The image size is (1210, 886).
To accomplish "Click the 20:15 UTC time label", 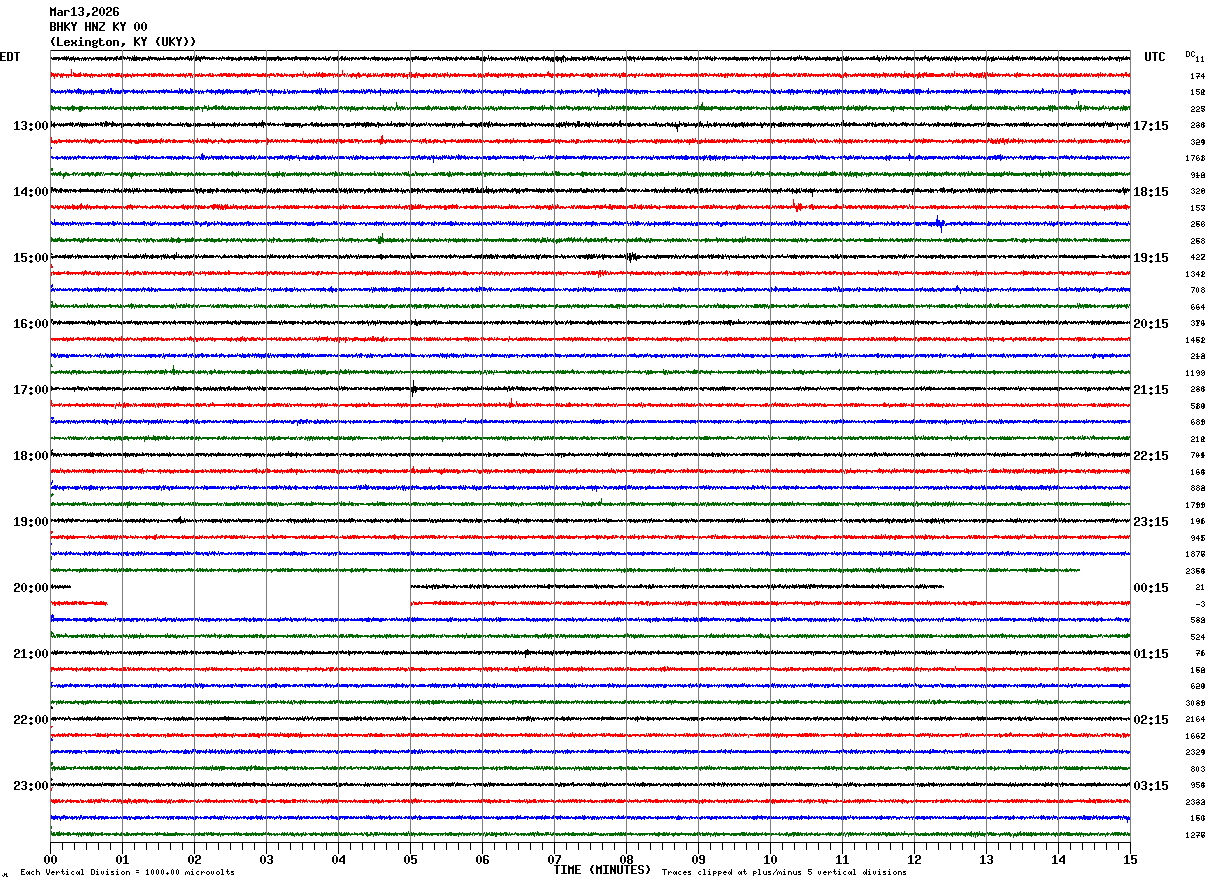I will click(x=1151, y=324).
